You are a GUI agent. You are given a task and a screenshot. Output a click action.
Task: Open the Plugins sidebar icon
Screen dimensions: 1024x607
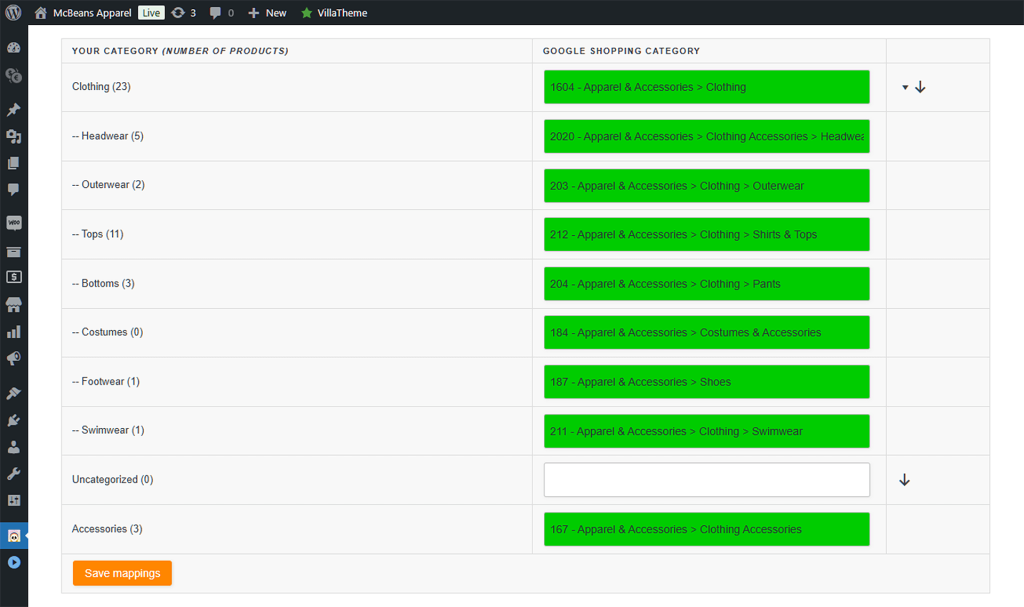pos(14,421)
